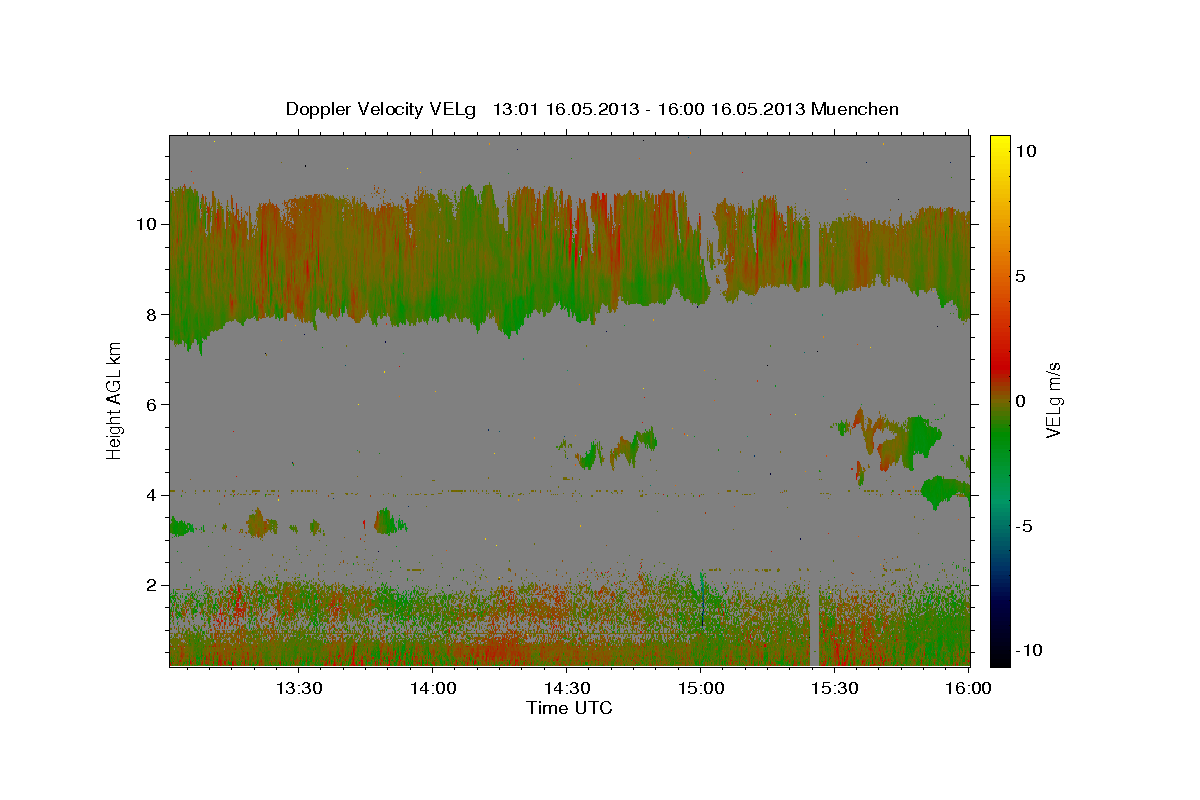Click the green cloud patch near 16:00 at 4 km
Screen dimensions: 1200x800
pyautogui.click(x=943, y=490)
